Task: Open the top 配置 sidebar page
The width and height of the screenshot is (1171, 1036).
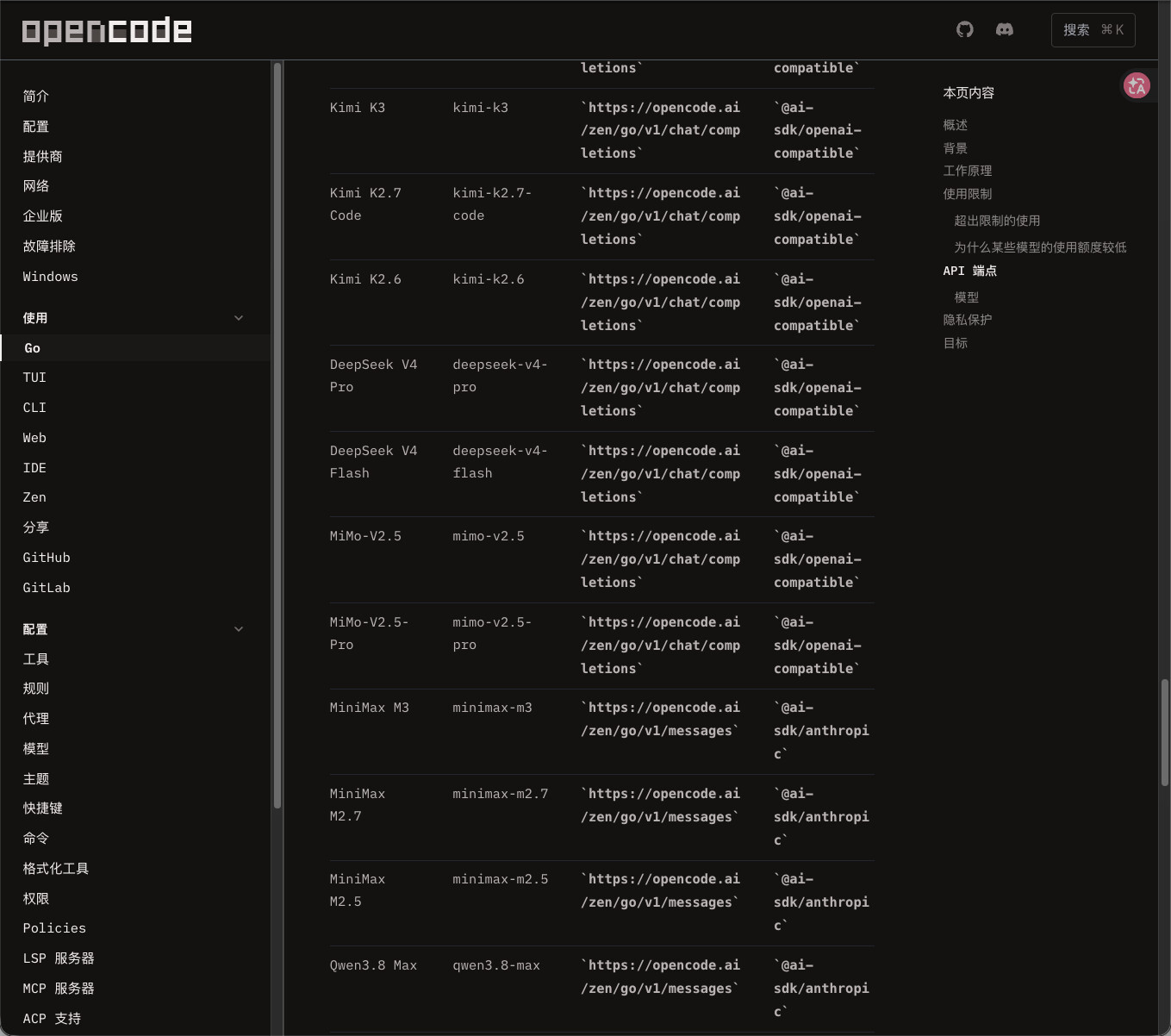Action: [x=36, y=127]
